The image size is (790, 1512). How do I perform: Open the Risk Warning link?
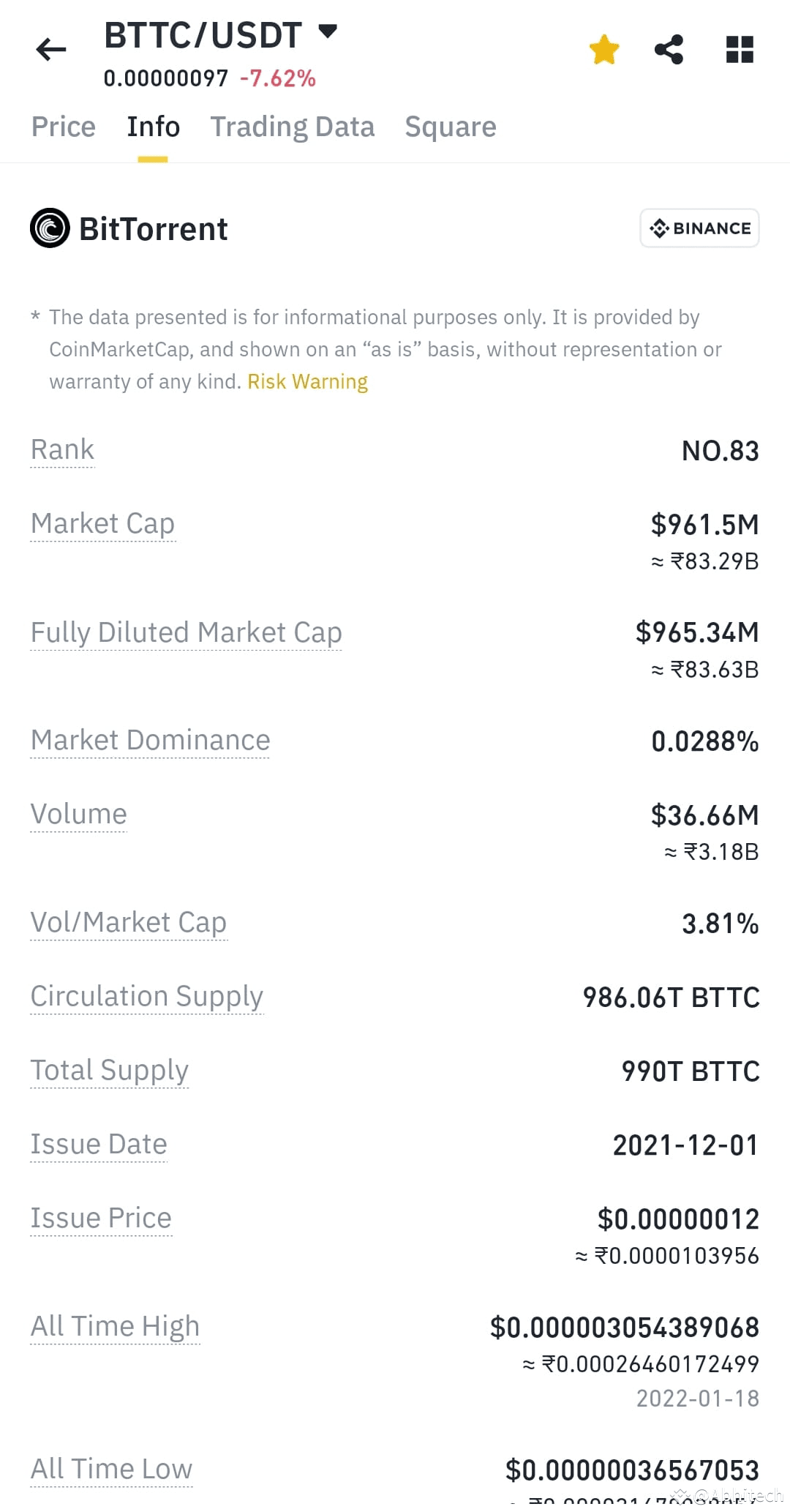(x=307, y=381)
